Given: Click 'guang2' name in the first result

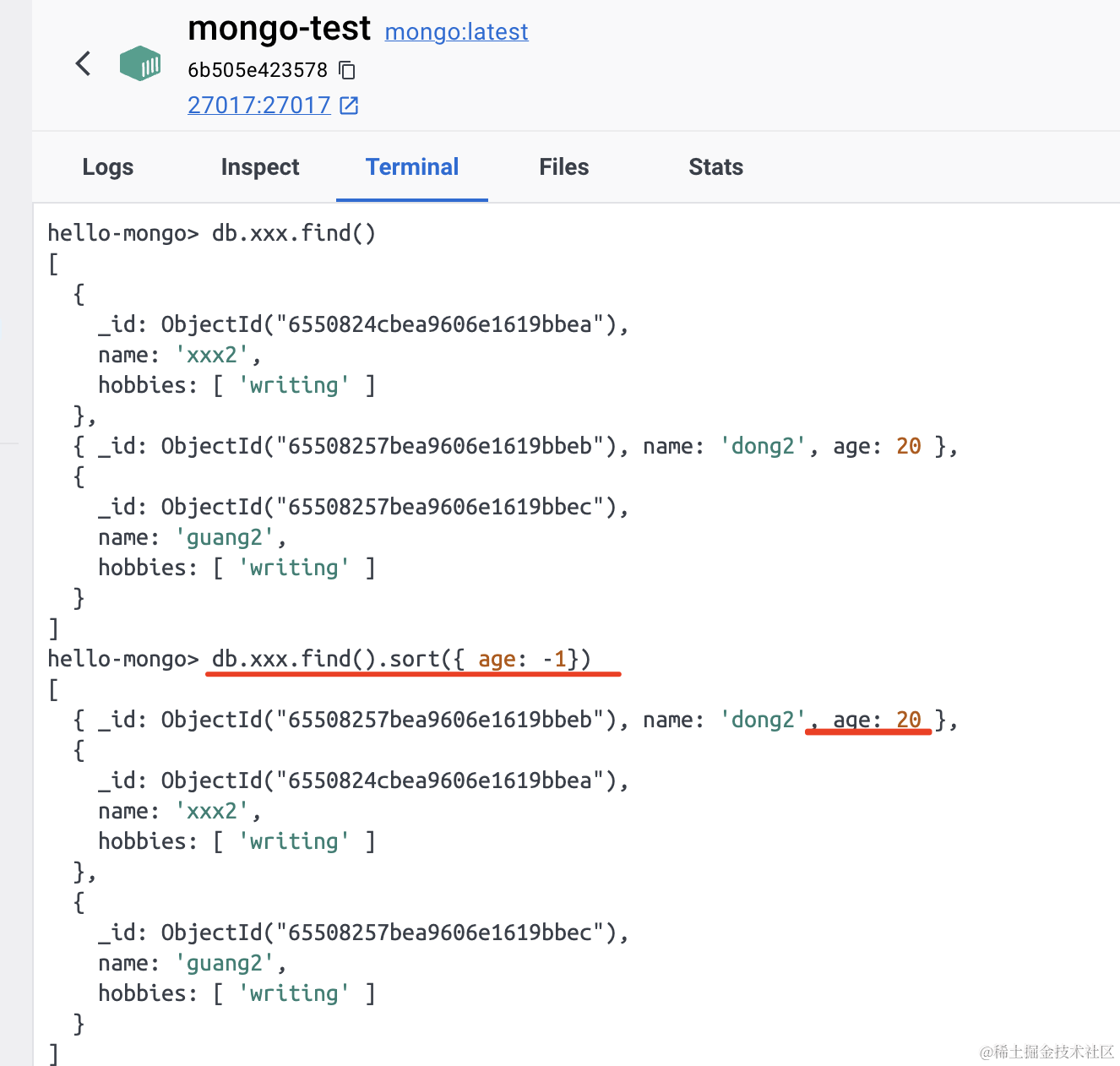Looking at the screenshot, I should click(225, 537).
